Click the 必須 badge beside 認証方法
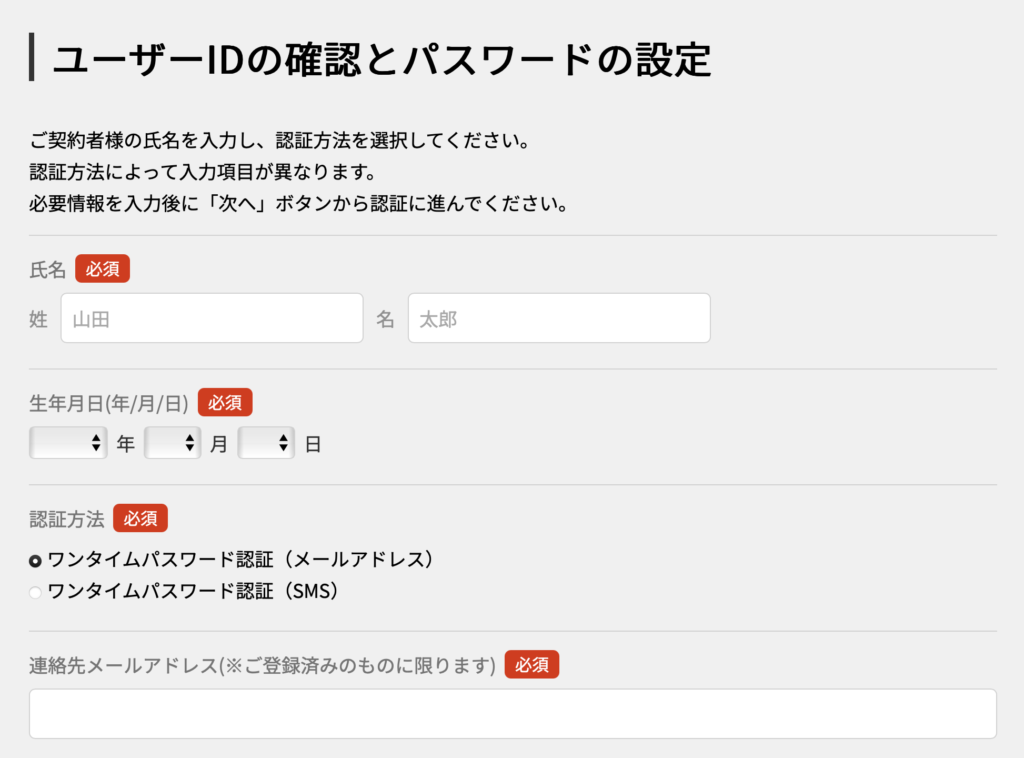Viewport: 1024px width, 758px height. tap(140, 518)
